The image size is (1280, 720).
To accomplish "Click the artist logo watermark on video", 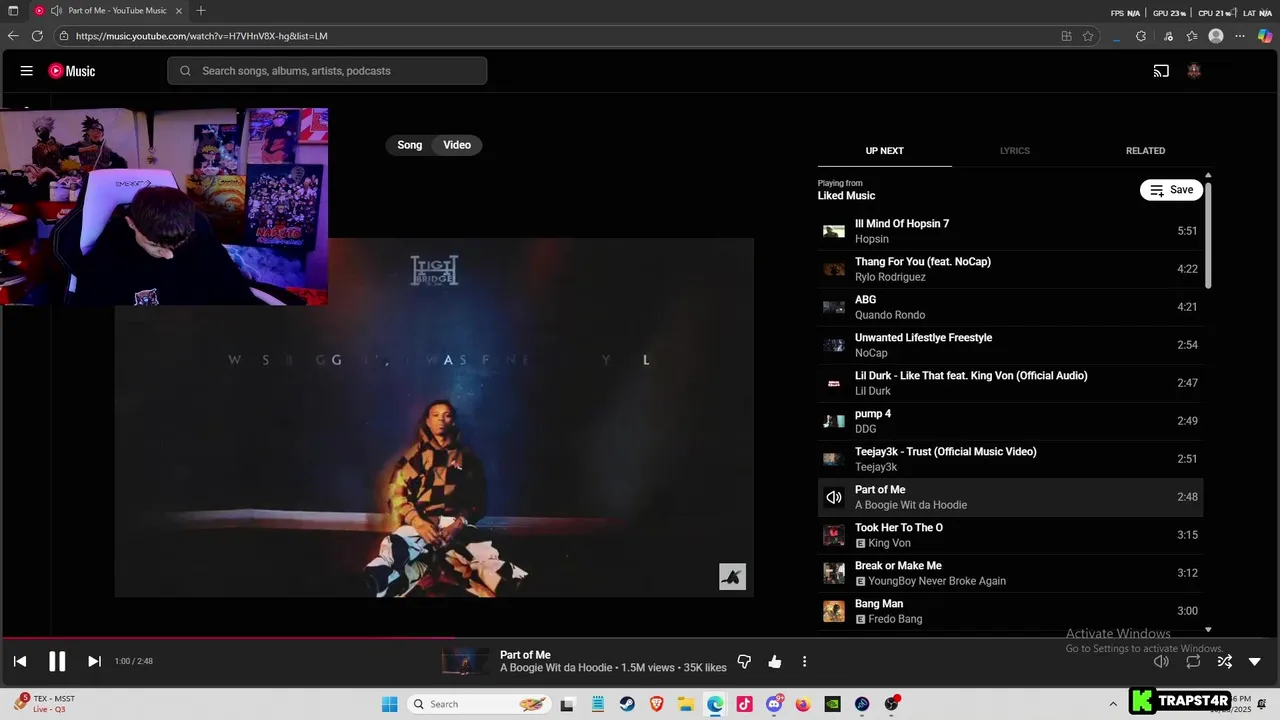I will click(733, 577).
